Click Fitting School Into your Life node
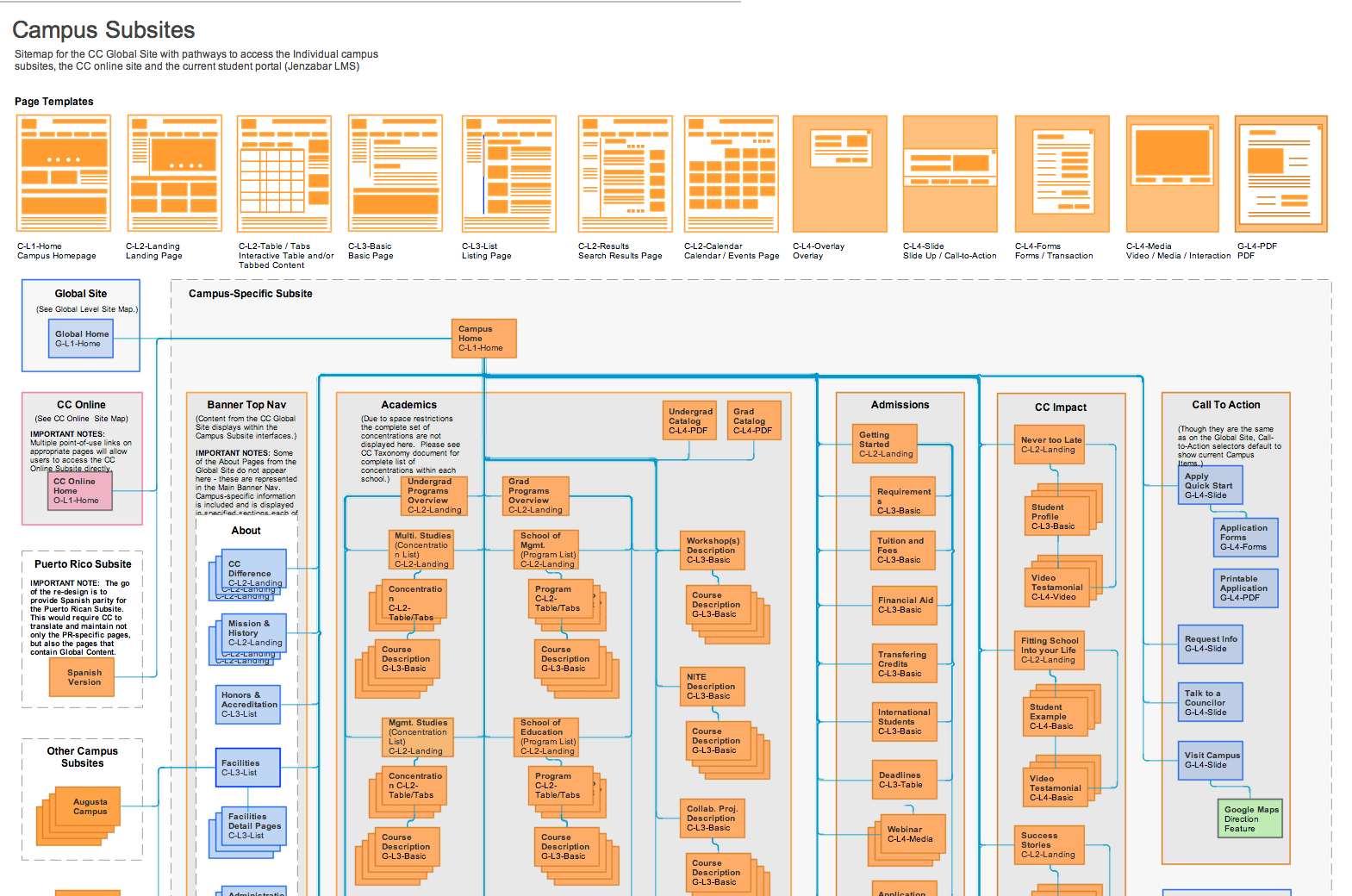Viewport: 1352px width, 896px height. [x=1050, y=650]
